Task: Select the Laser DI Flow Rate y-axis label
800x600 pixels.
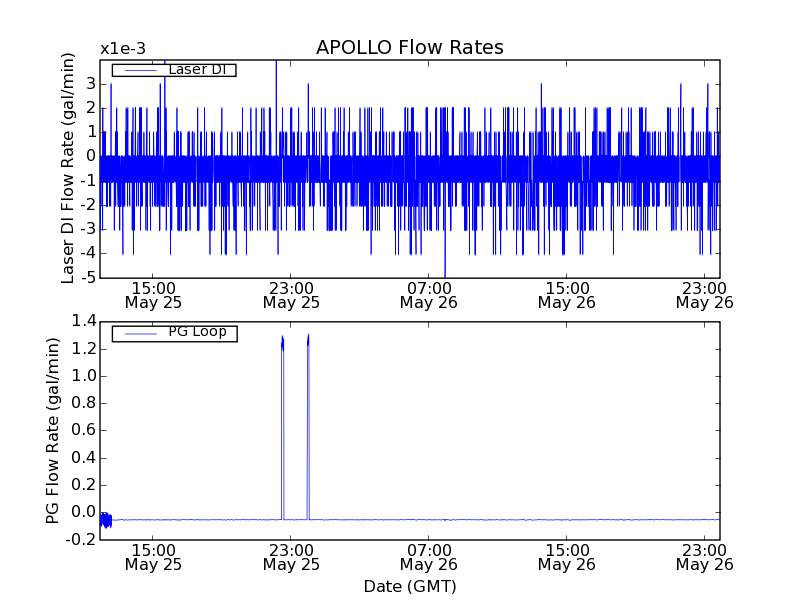Action: click(69, 168)
